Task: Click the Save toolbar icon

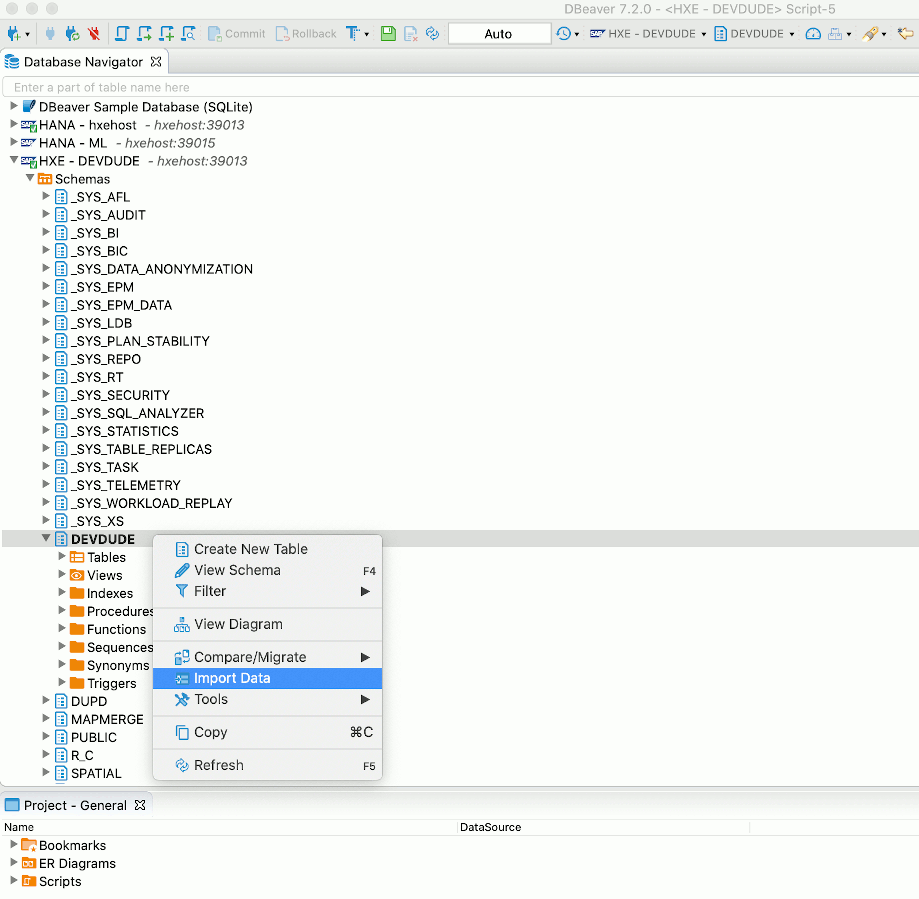Action: point(389,33)
